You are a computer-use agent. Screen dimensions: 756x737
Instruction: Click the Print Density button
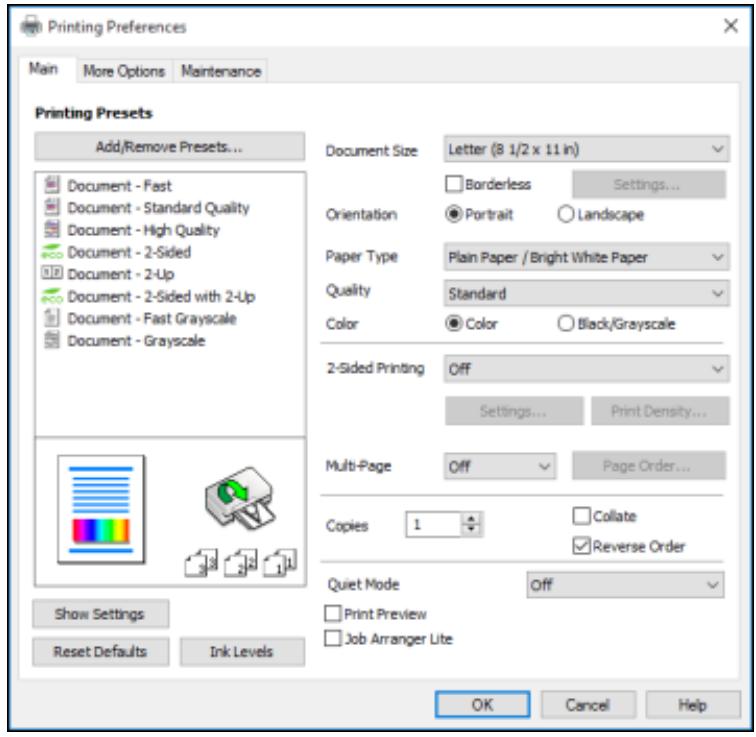(x=660, y=411)
